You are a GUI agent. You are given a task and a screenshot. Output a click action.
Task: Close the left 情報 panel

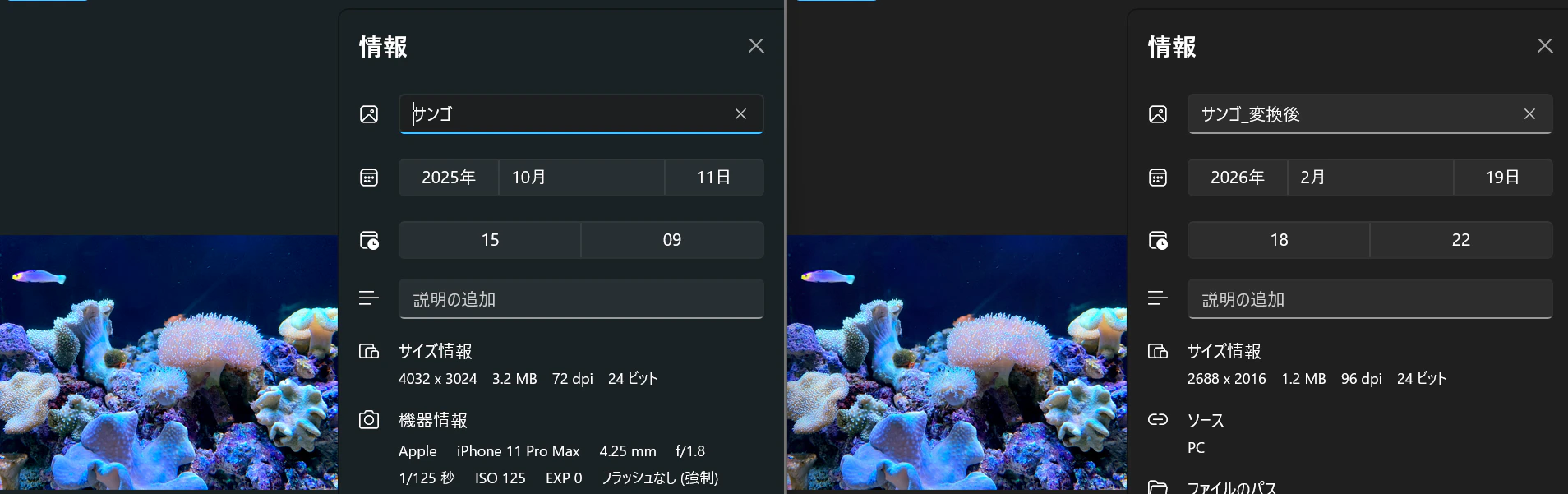coord(756,46)
